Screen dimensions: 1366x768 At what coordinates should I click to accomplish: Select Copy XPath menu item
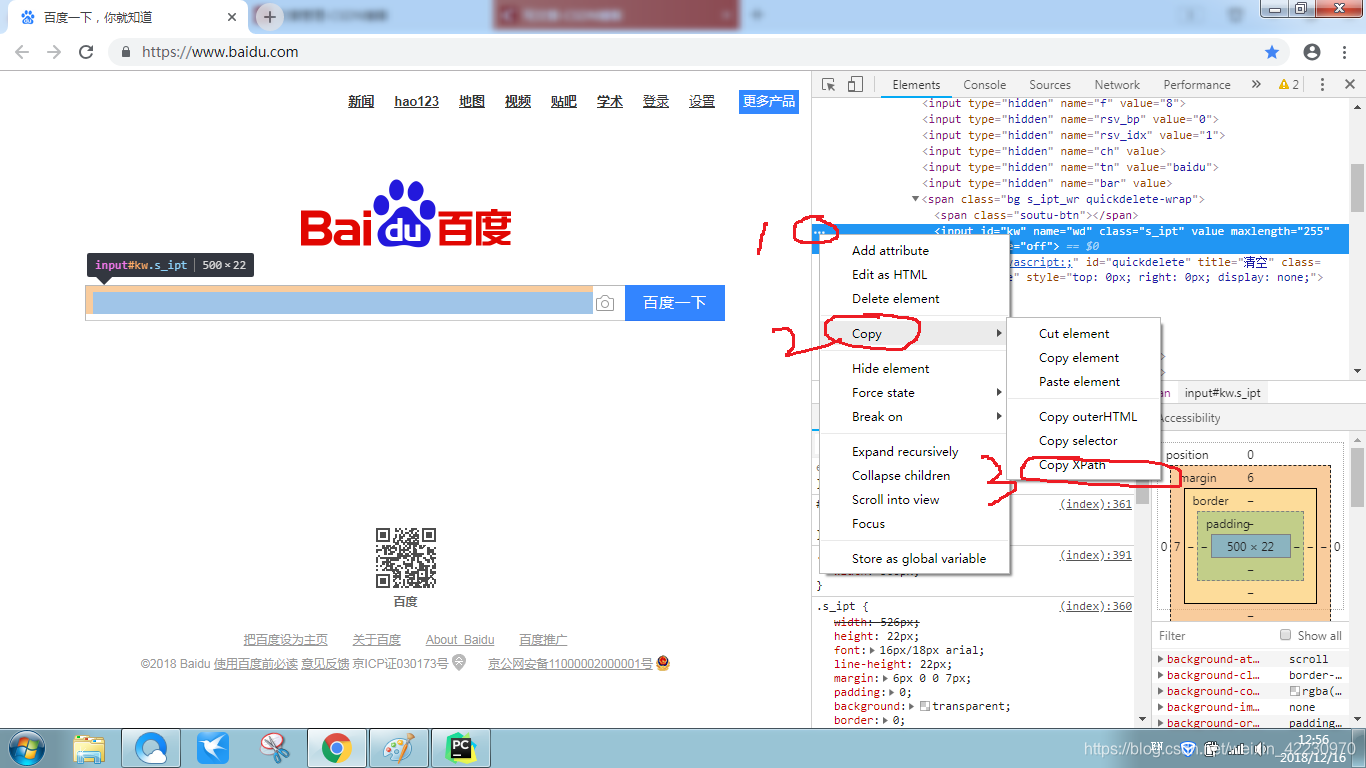[1083, 465]
